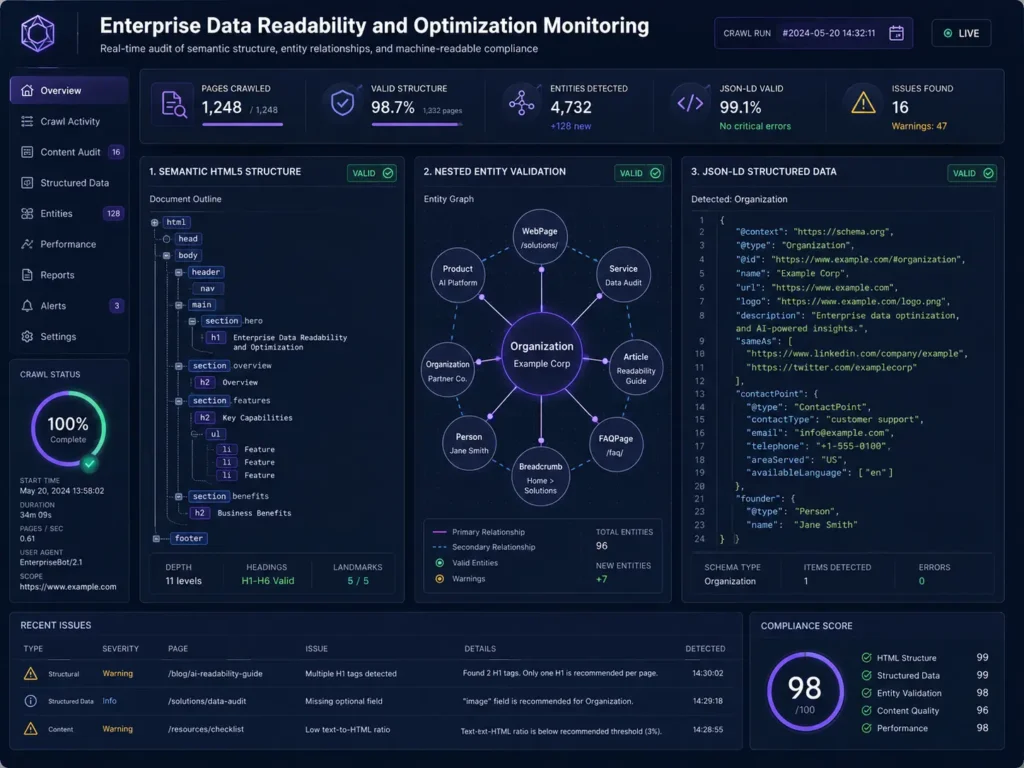Expand the html tree node
Image resolution: width=1024 pixels, height=768 pixels.
(155, 223)
